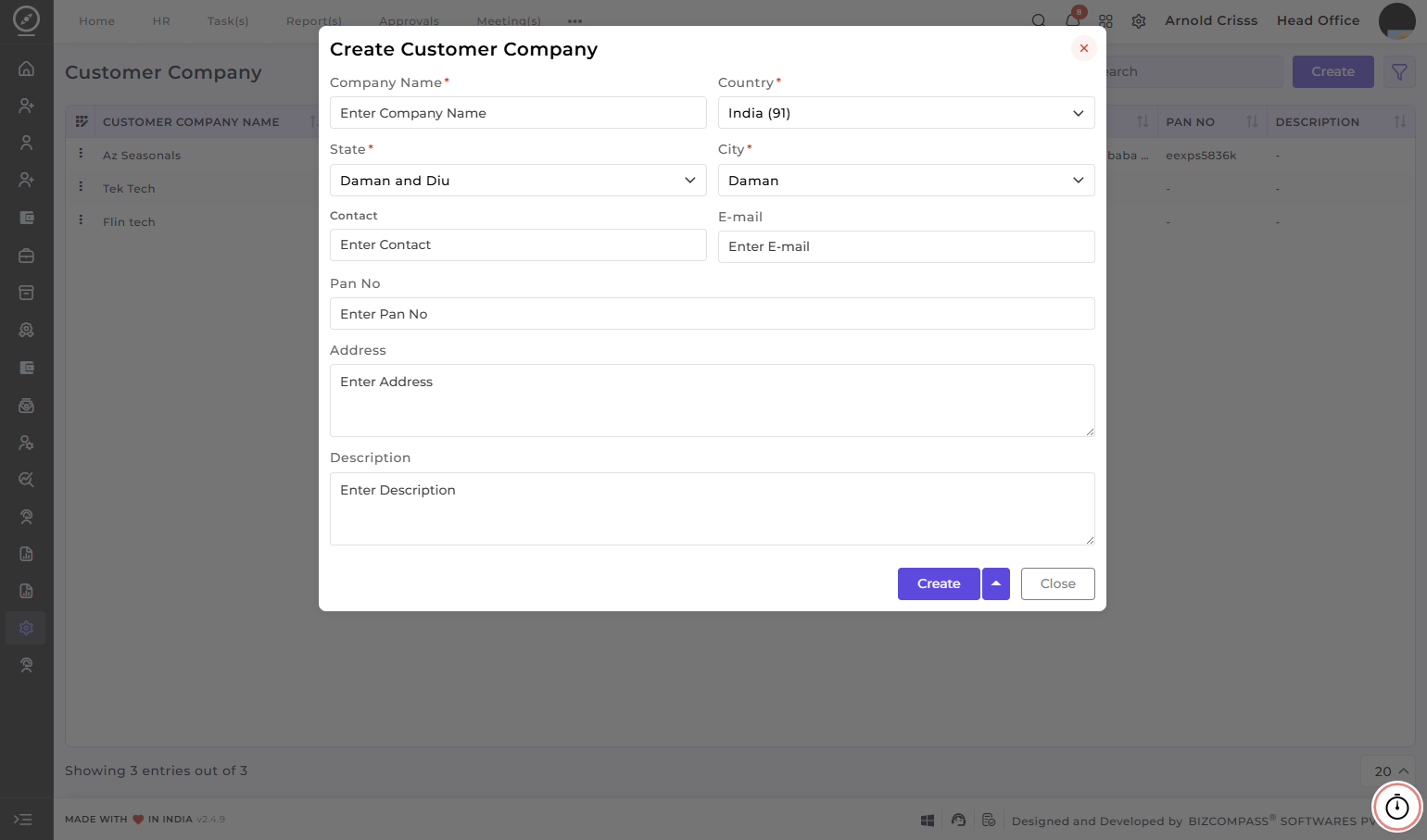The image size is (1427, 840).
Task: Open the Report(s) menu
Action: click(x=314, y=21)
